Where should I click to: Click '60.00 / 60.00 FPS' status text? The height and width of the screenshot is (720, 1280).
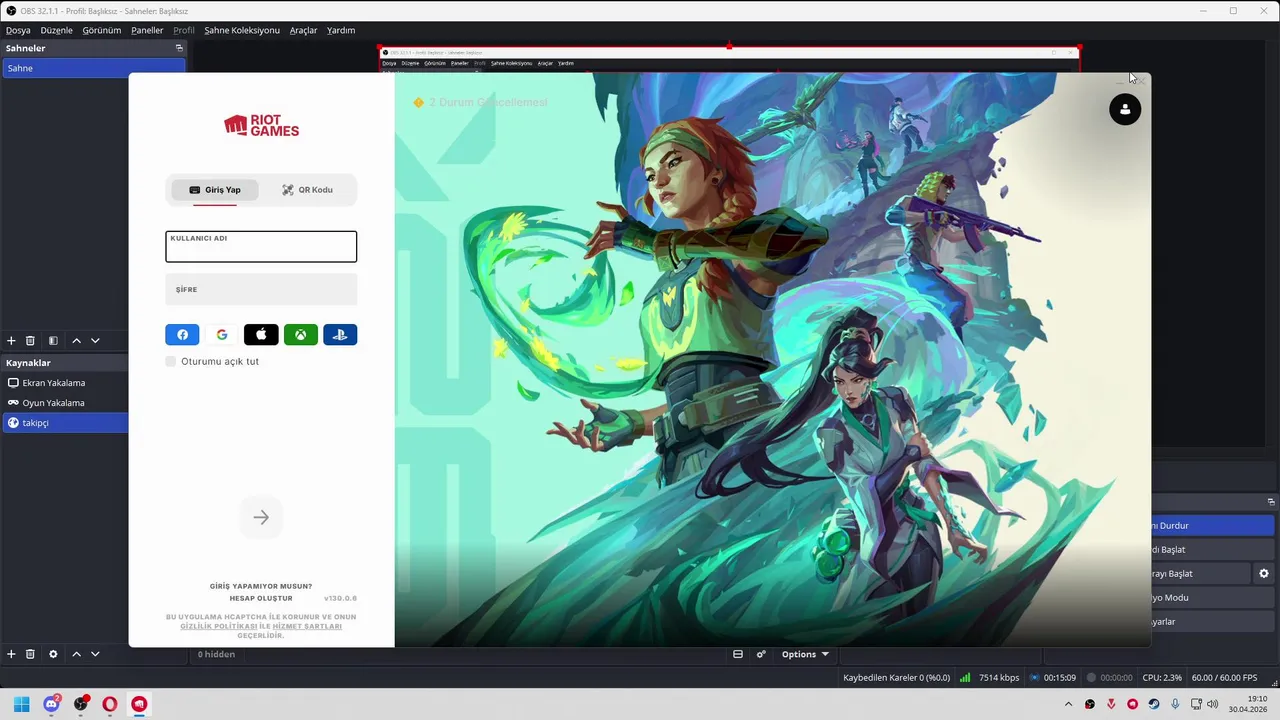tap(1224, 678)
